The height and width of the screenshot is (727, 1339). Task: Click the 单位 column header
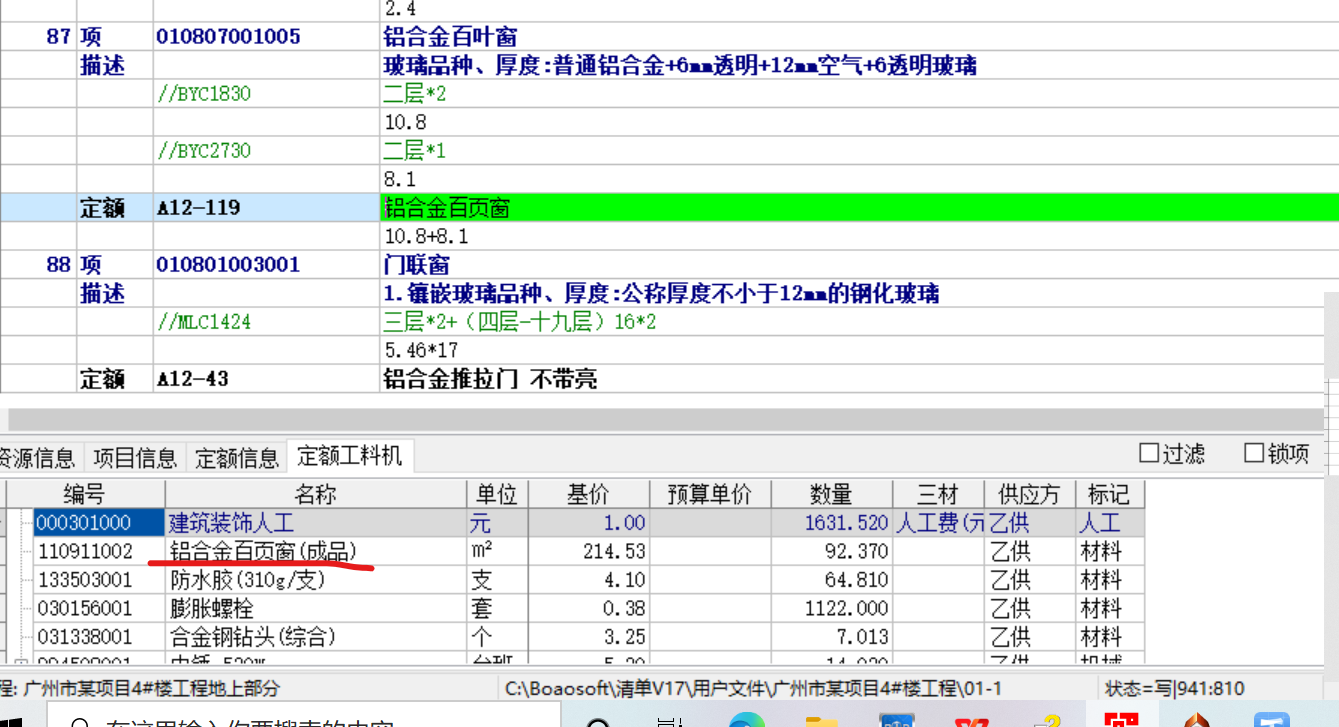[497, 494]
